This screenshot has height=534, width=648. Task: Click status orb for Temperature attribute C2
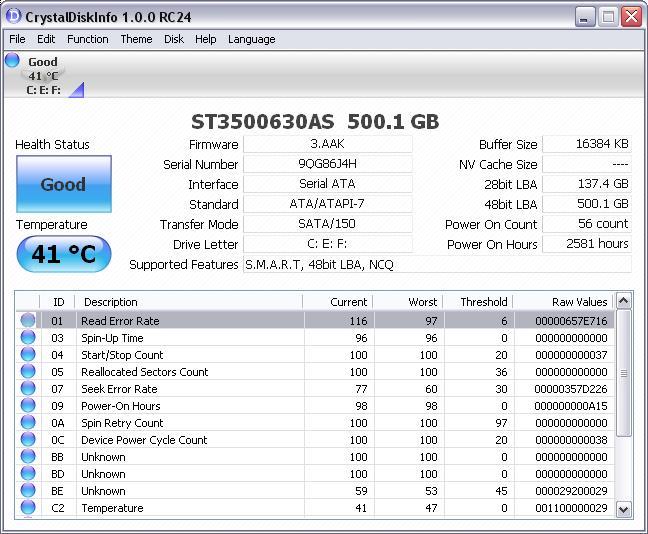pyautogui.click(x=28, y=507)
